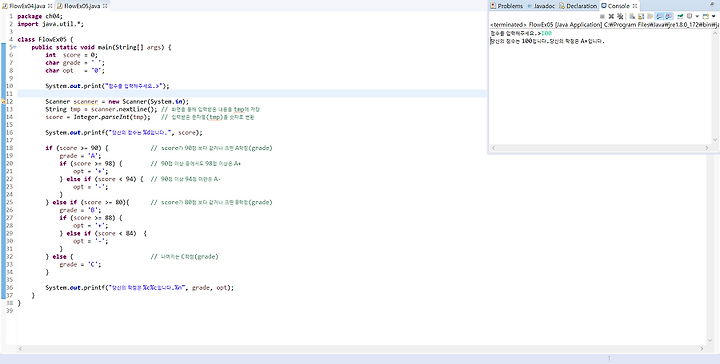This screenshot has width=720, height=364.
Task: Click 'String tmp = scanner.nextLine();' statement
Action: [101, 109]
